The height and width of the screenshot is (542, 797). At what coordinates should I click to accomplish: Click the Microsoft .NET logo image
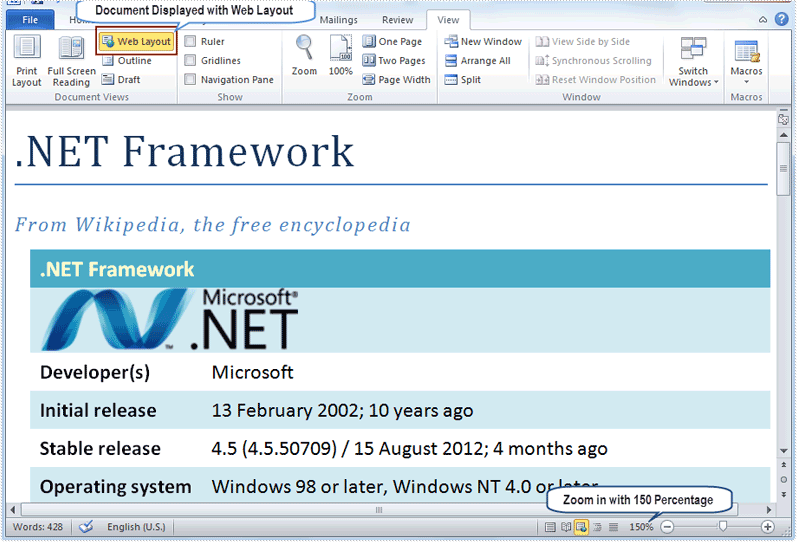170,320
